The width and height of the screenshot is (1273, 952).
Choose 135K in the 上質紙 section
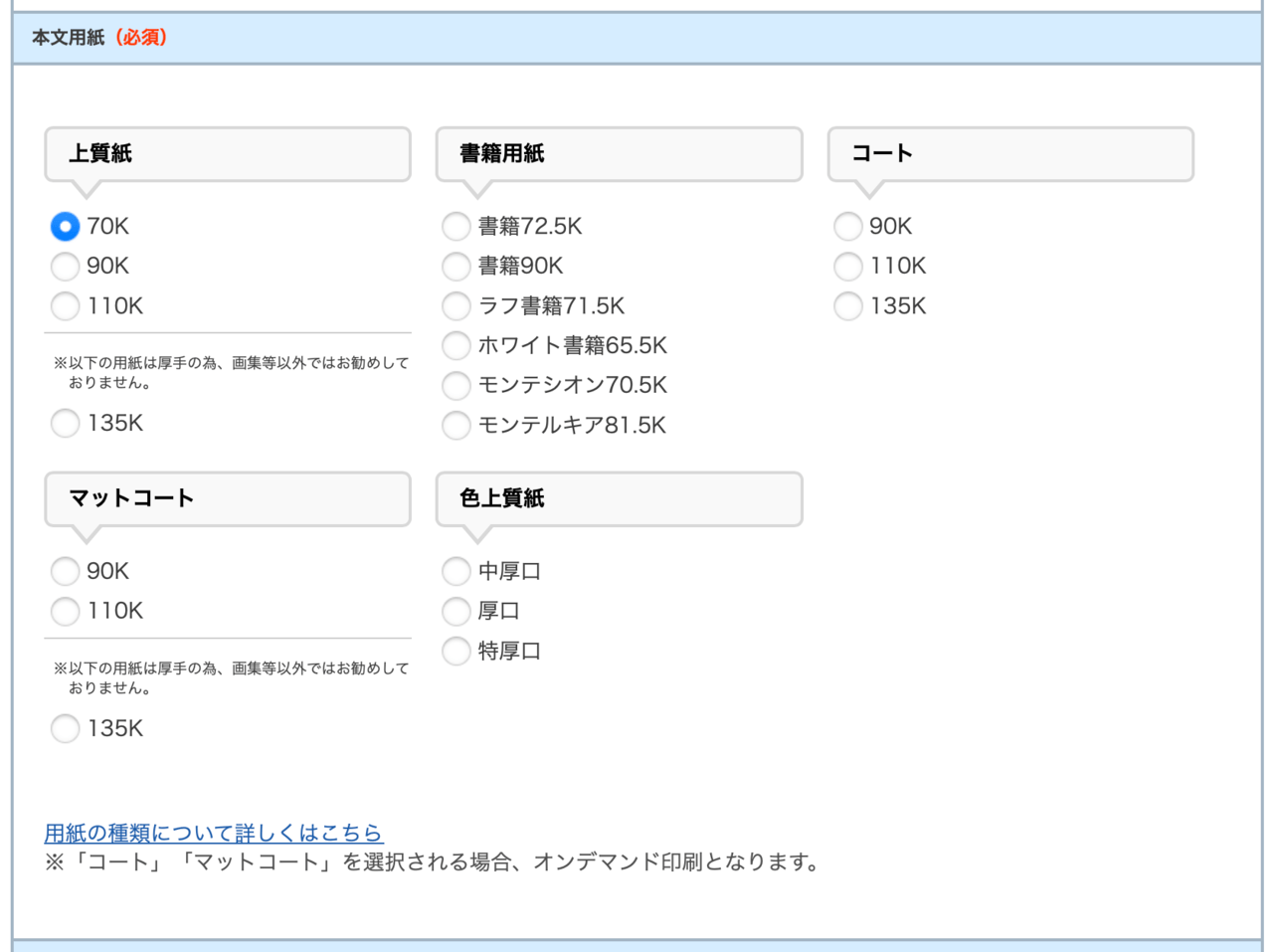coord(65,423)
